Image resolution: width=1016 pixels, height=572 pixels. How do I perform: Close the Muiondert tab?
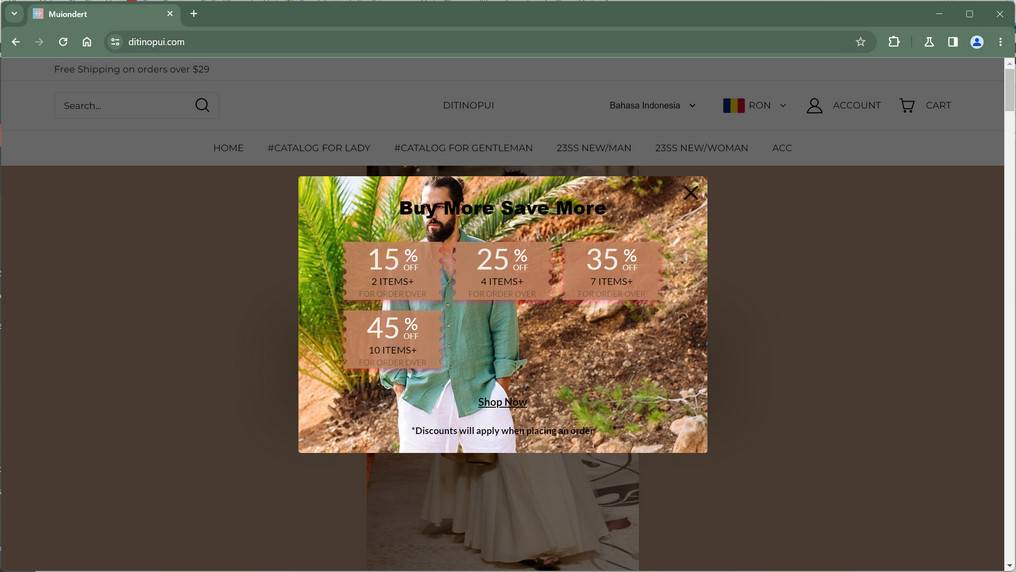pos(170,14)
